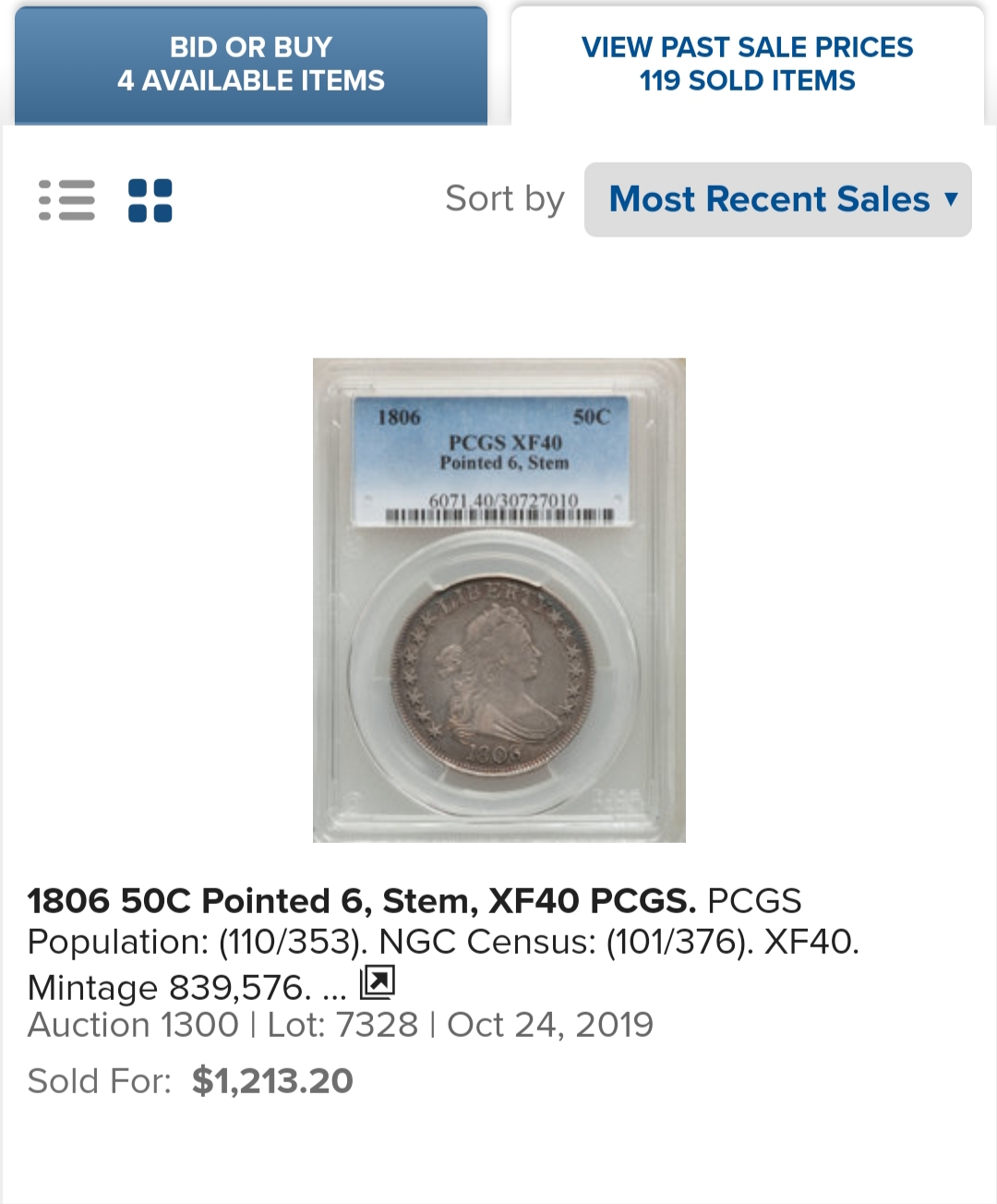
Task: Click the Sort by label
Action: click(505, 199)
